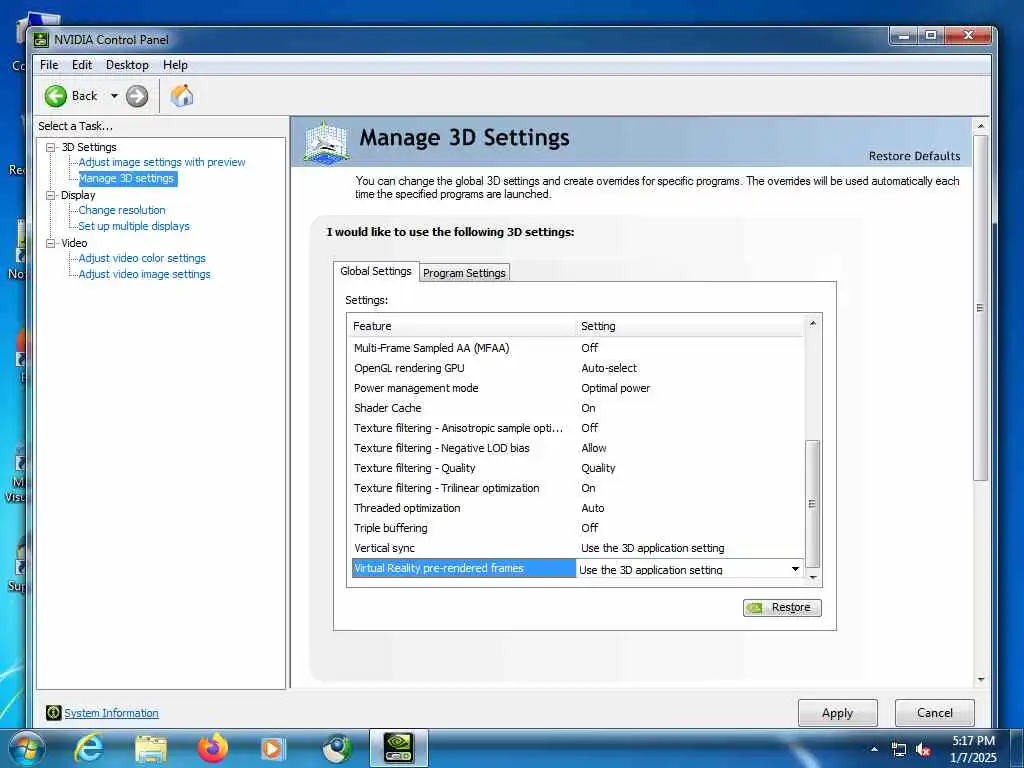
Task: Click the Restore button
Action: 782,607
